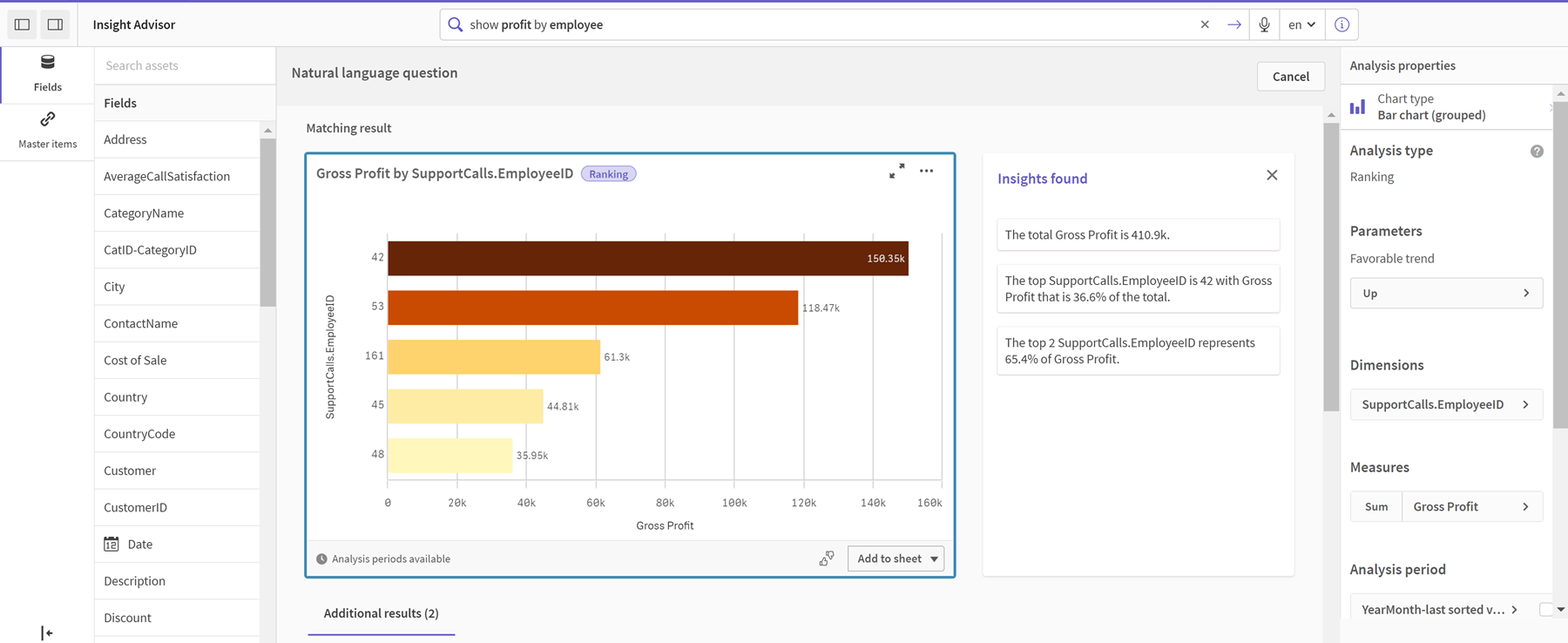Select the CatID-CategoryID field
The image size is (1568, 643).
point(177,249)
